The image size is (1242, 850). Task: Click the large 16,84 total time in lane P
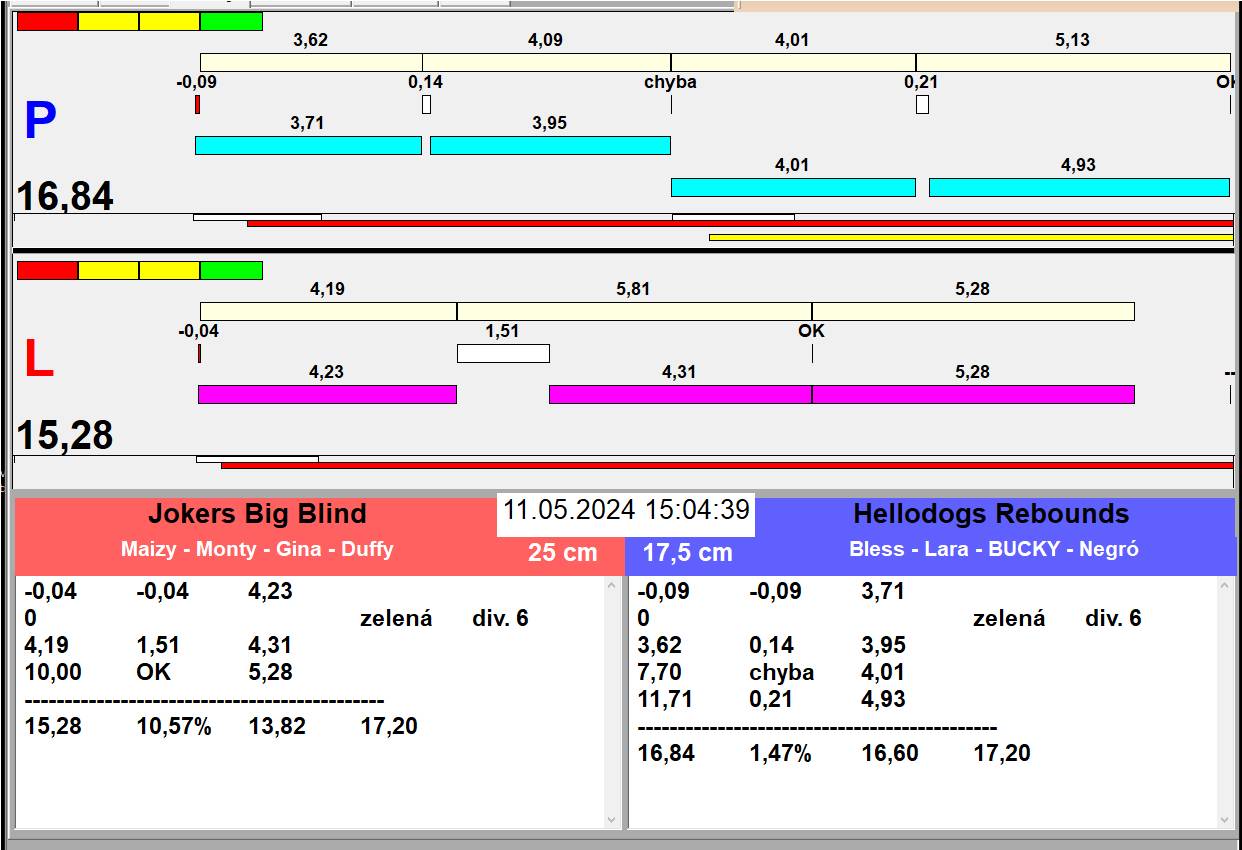(65, 196)
